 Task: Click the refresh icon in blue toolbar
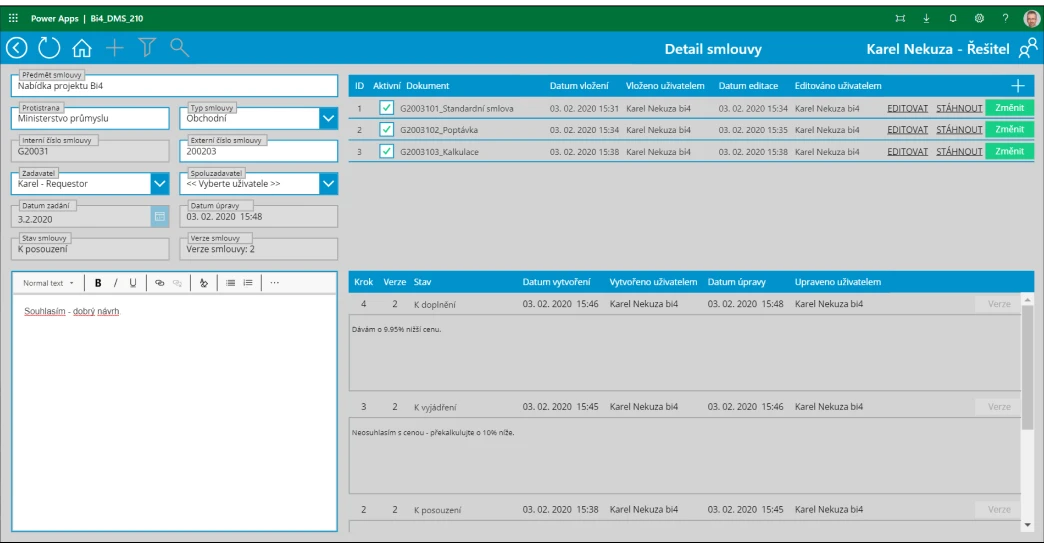(49, 47)
